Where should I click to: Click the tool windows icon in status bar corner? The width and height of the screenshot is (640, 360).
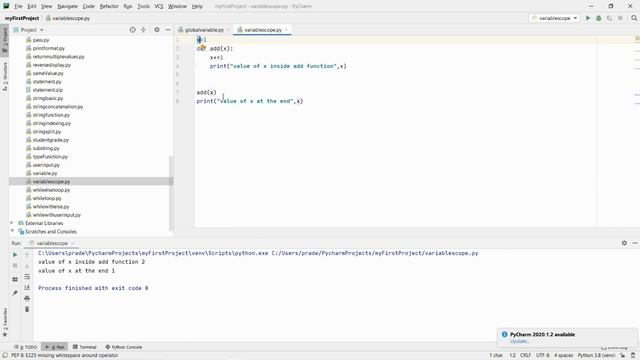5,356
